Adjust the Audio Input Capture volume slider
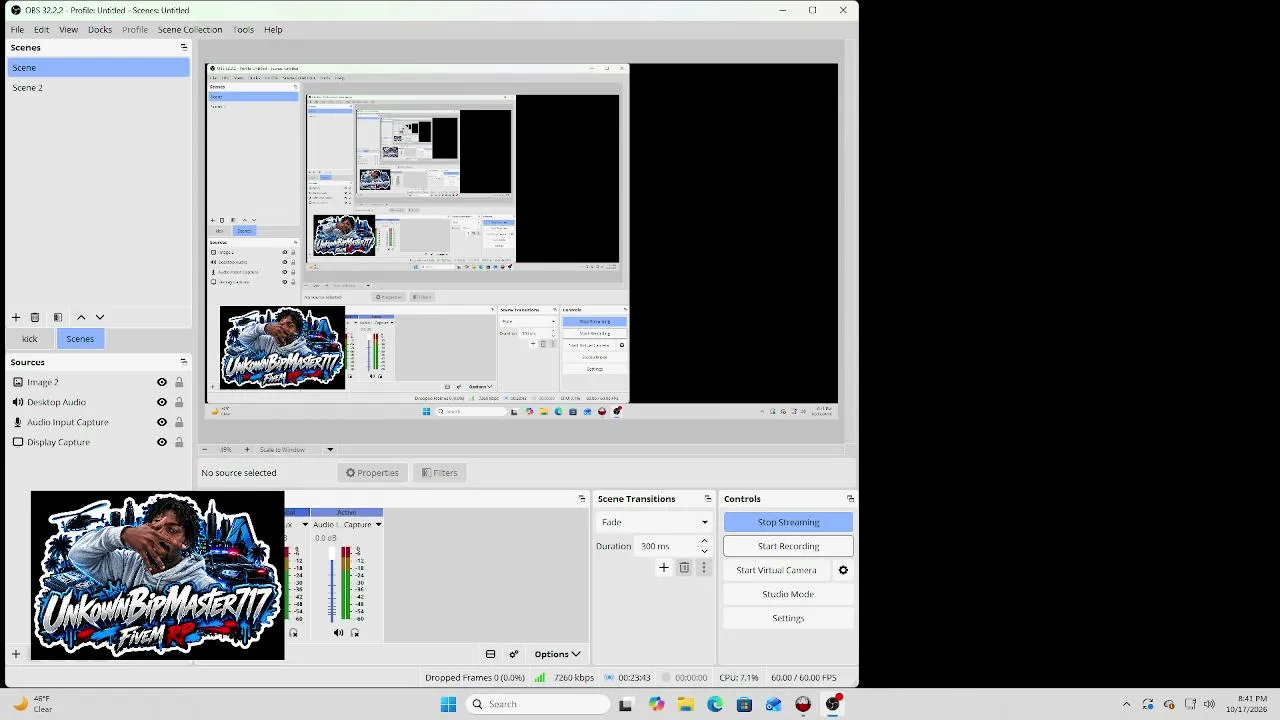This screenshot has height=720, width=1280. [332, 584]
